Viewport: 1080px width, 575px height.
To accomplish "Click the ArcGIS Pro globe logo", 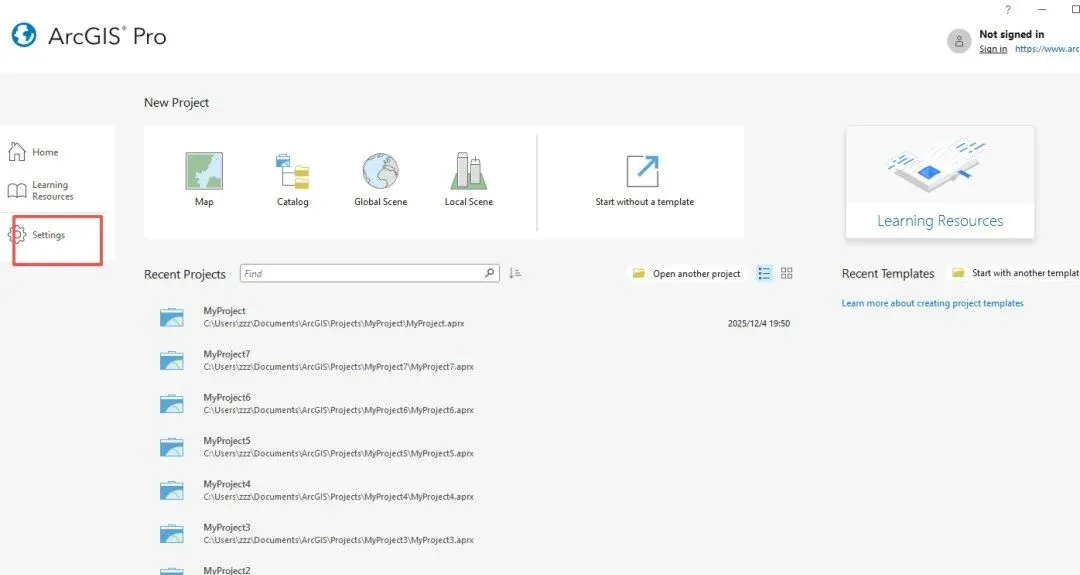I will [23, 35].
